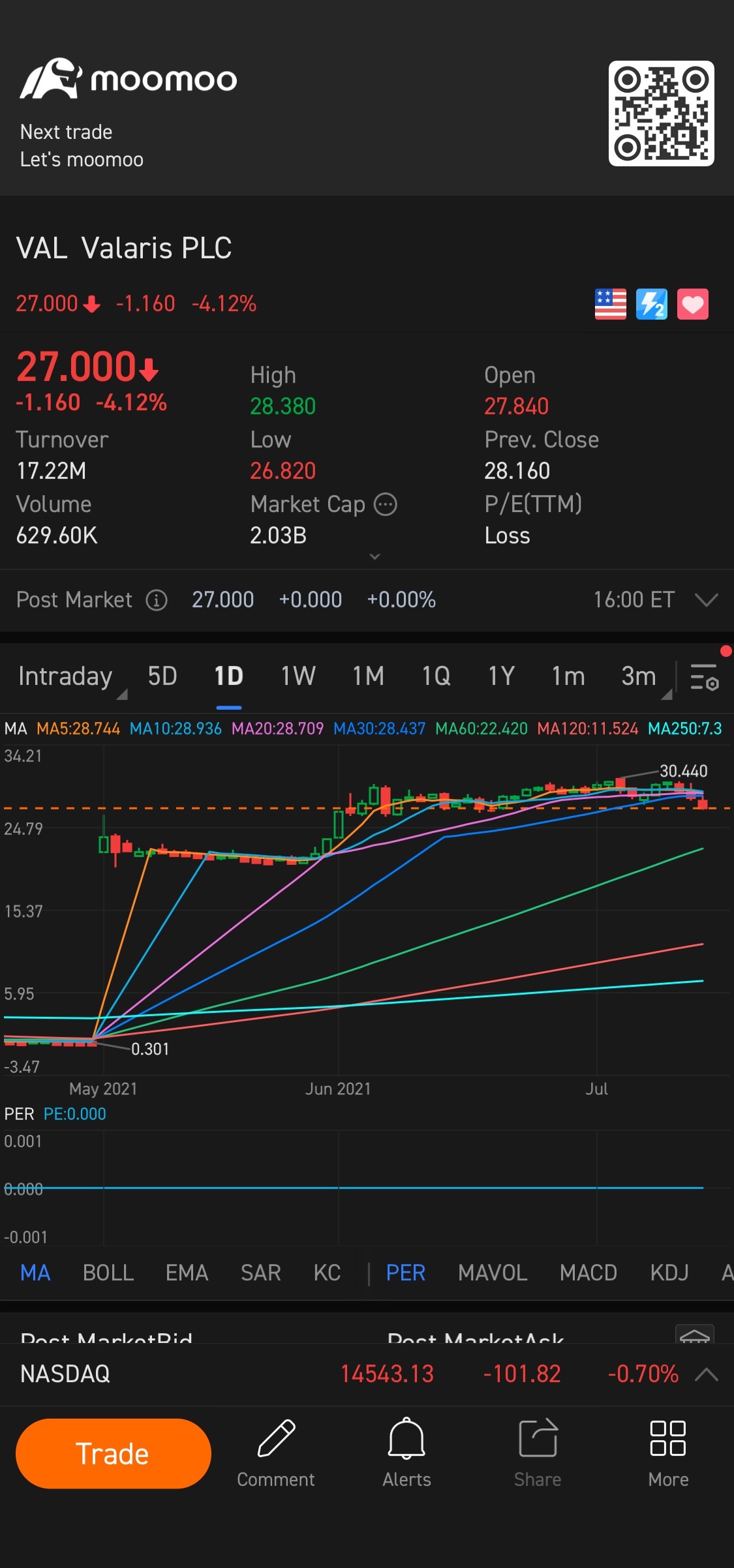Tap the 16:00 ET post market time
The image size is (734, 1568).
click(x=634, y=600)
